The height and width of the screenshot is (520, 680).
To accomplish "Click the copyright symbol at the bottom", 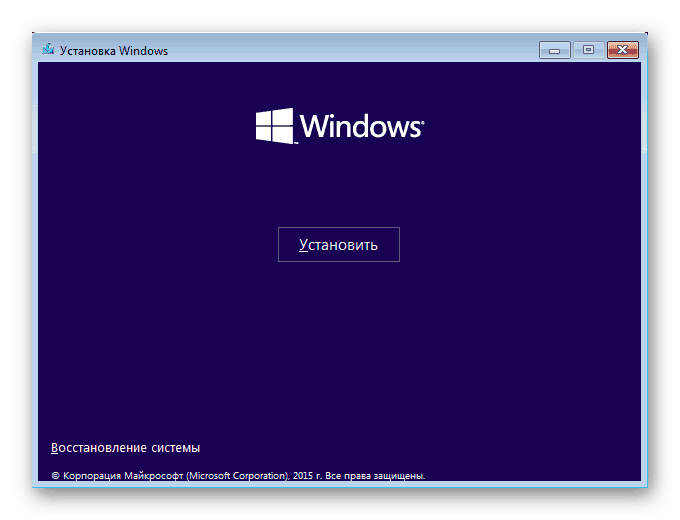I will point(55,476).
